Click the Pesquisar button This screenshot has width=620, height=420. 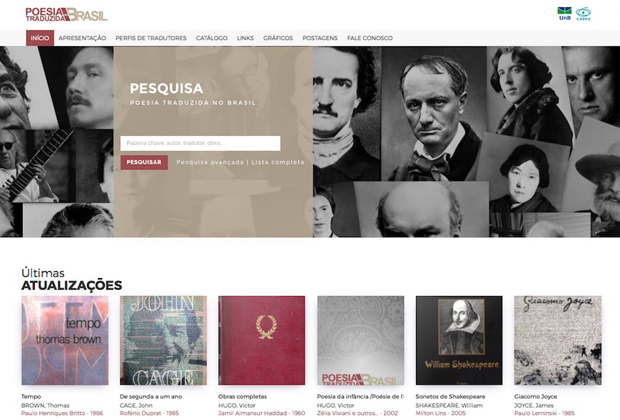pyautogui.click(x=144, y=162)
